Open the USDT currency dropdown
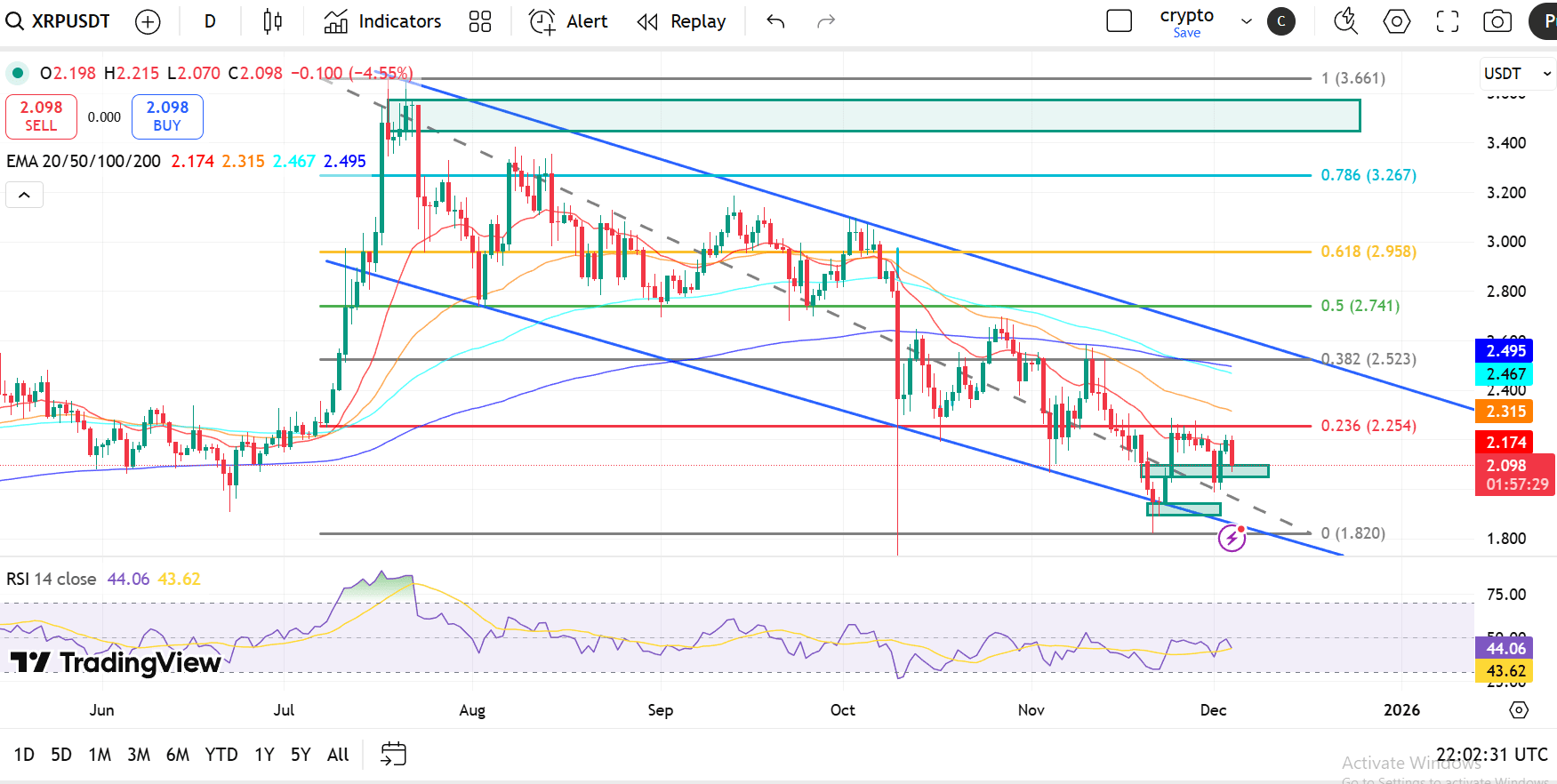1557x784 pixels. click(x=1517, y=74)
